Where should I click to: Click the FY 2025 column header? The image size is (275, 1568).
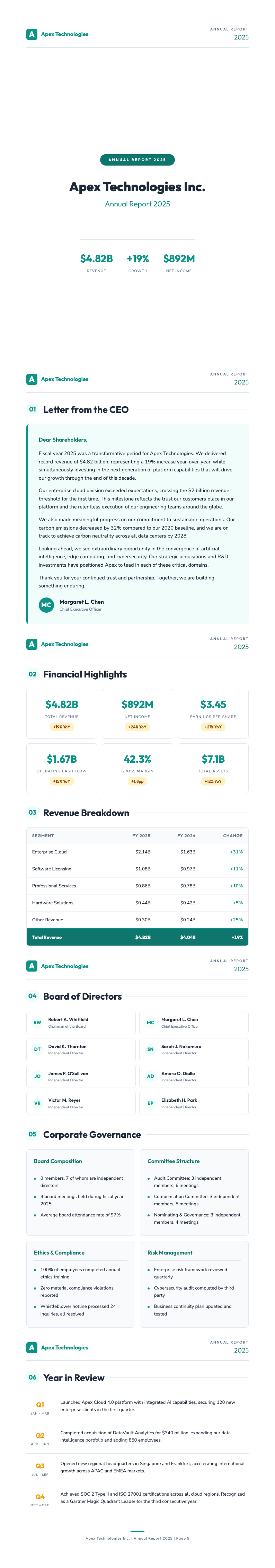(x=141, y=835)
